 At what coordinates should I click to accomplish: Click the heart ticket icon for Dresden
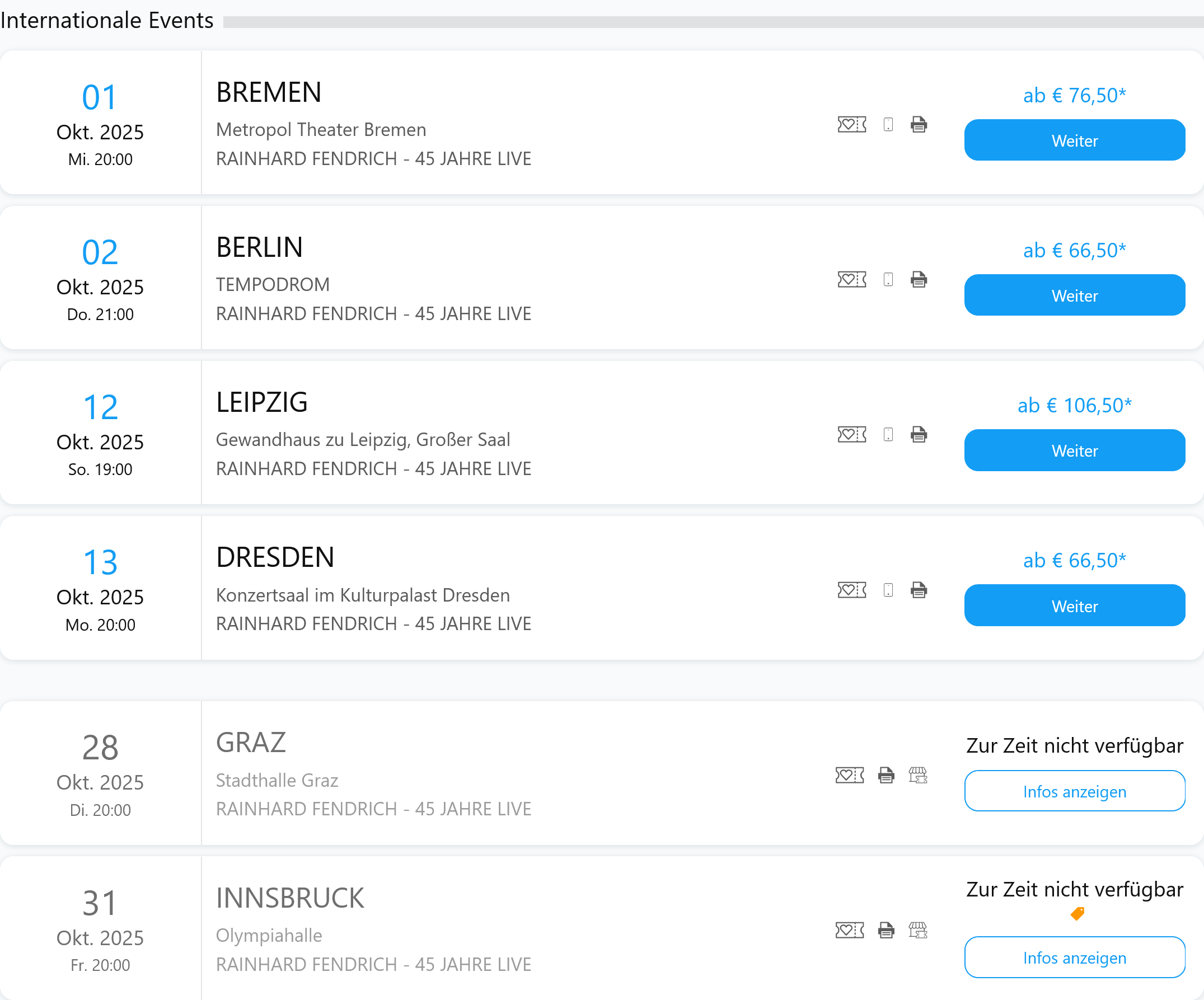(851, 590)
